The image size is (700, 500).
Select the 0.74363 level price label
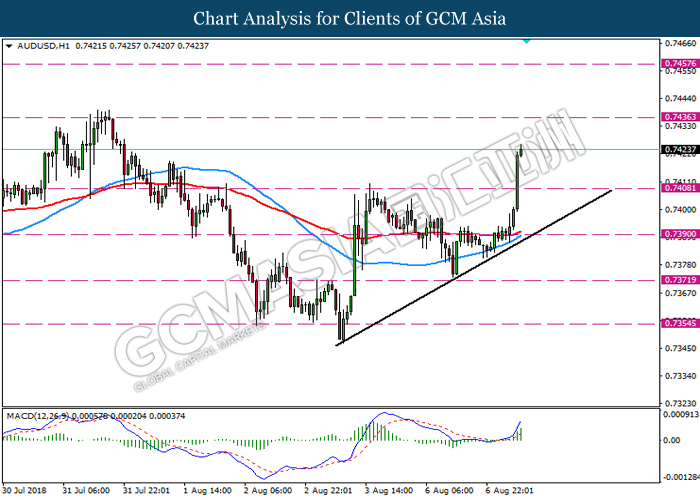click(x=680, y=117)
